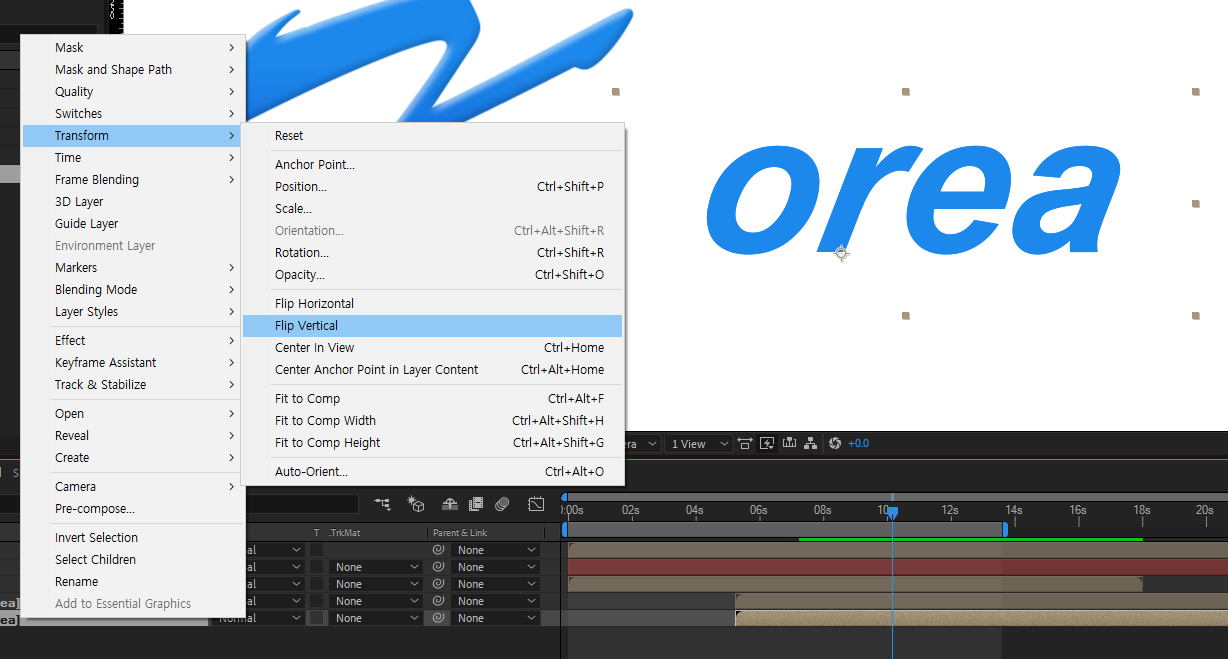The height and width of the screenshot is (659, 1228).
Task: Open Rotation... dialog entry
Action: tap(432, 252)
